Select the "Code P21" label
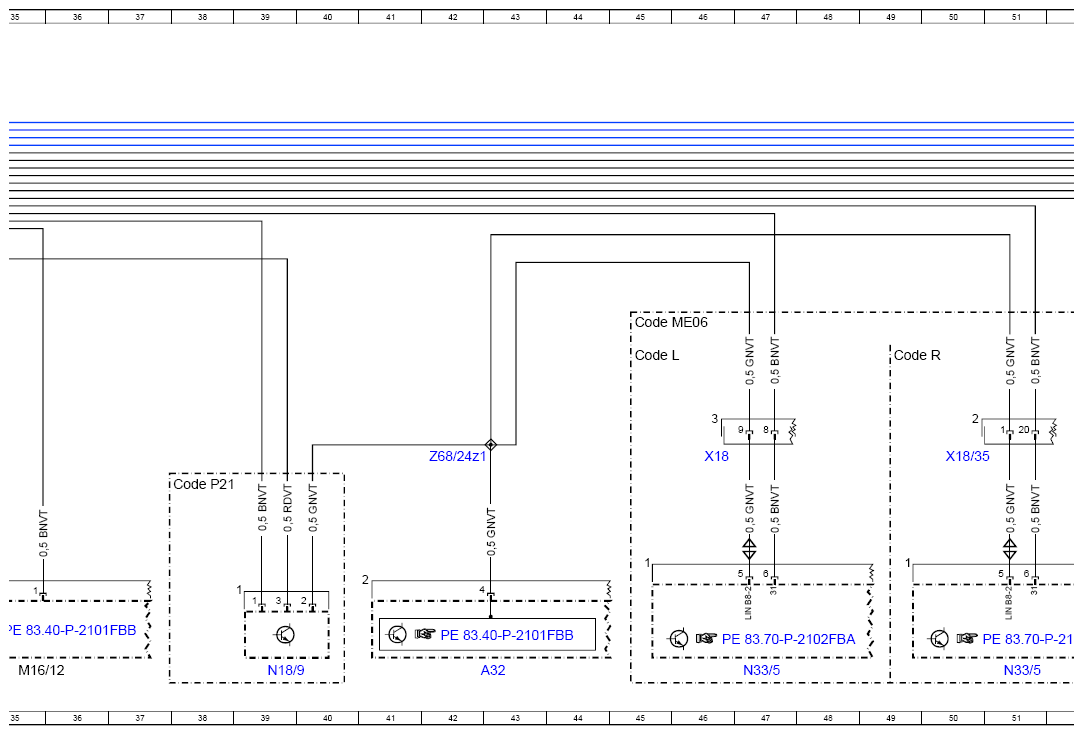The width and height of the screenshot is (1083, 735). 204,484
